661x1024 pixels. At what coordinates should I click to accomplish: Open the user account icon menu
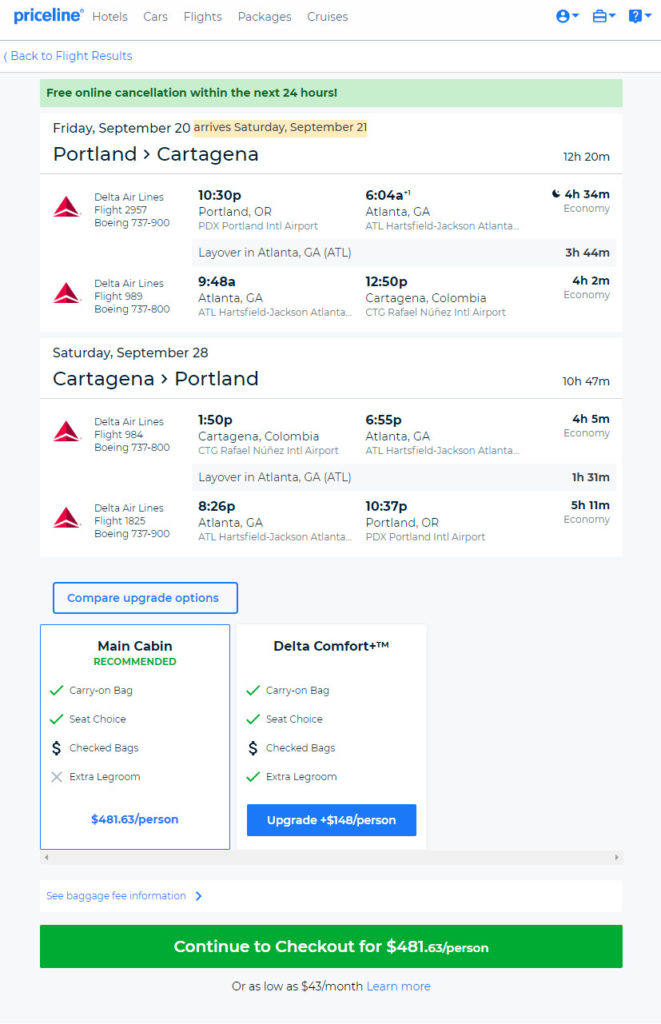tap(567, 16)
